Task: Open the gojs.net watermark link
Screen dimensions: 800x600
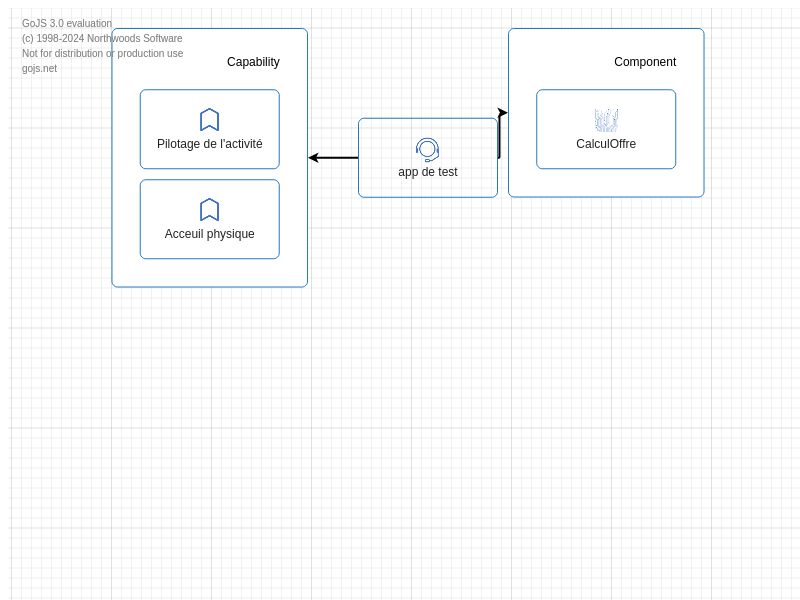Action: (x=39, y=69)
